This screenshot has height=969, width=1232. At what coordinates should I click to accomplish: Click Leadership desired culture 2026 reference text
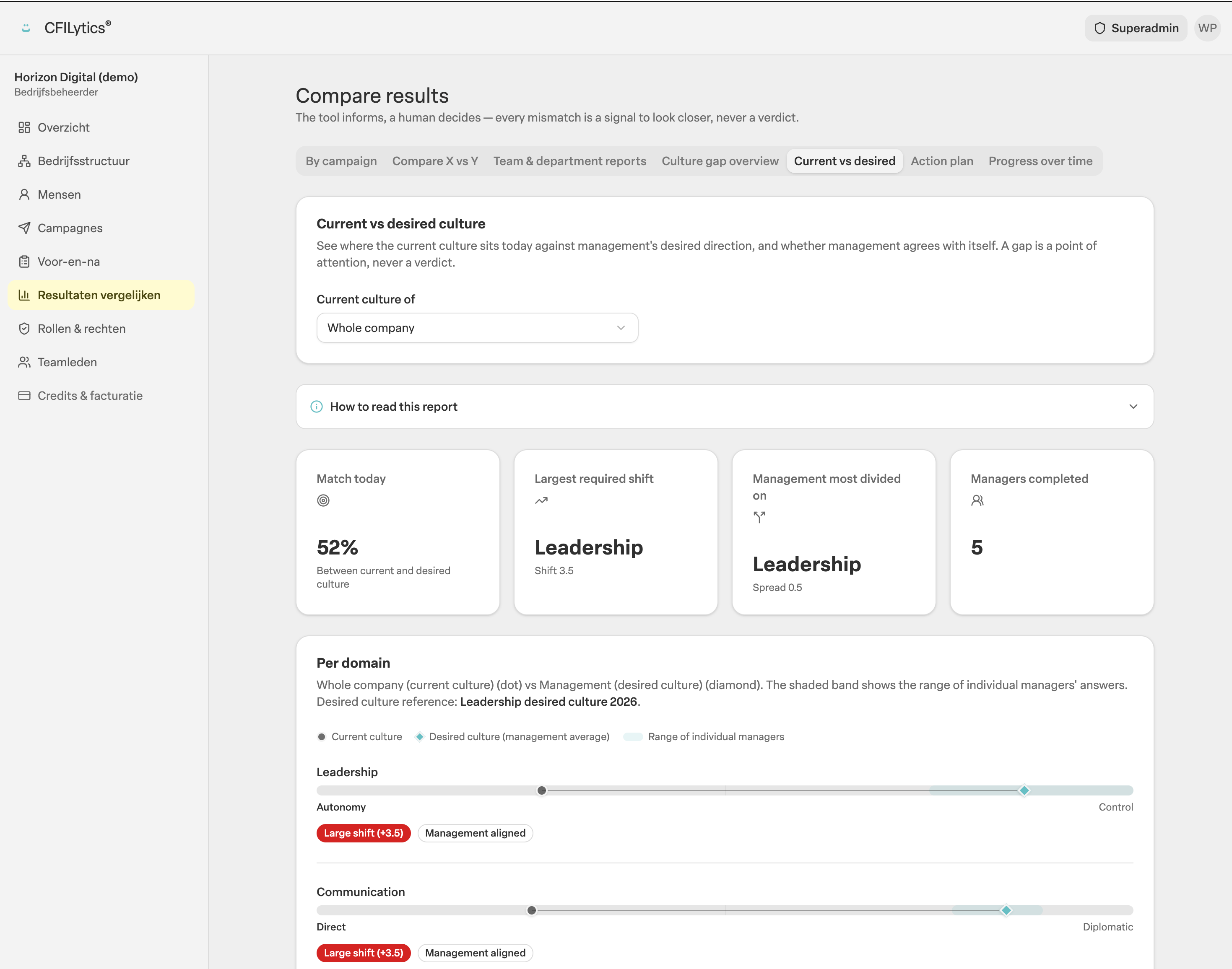[548, 701]
